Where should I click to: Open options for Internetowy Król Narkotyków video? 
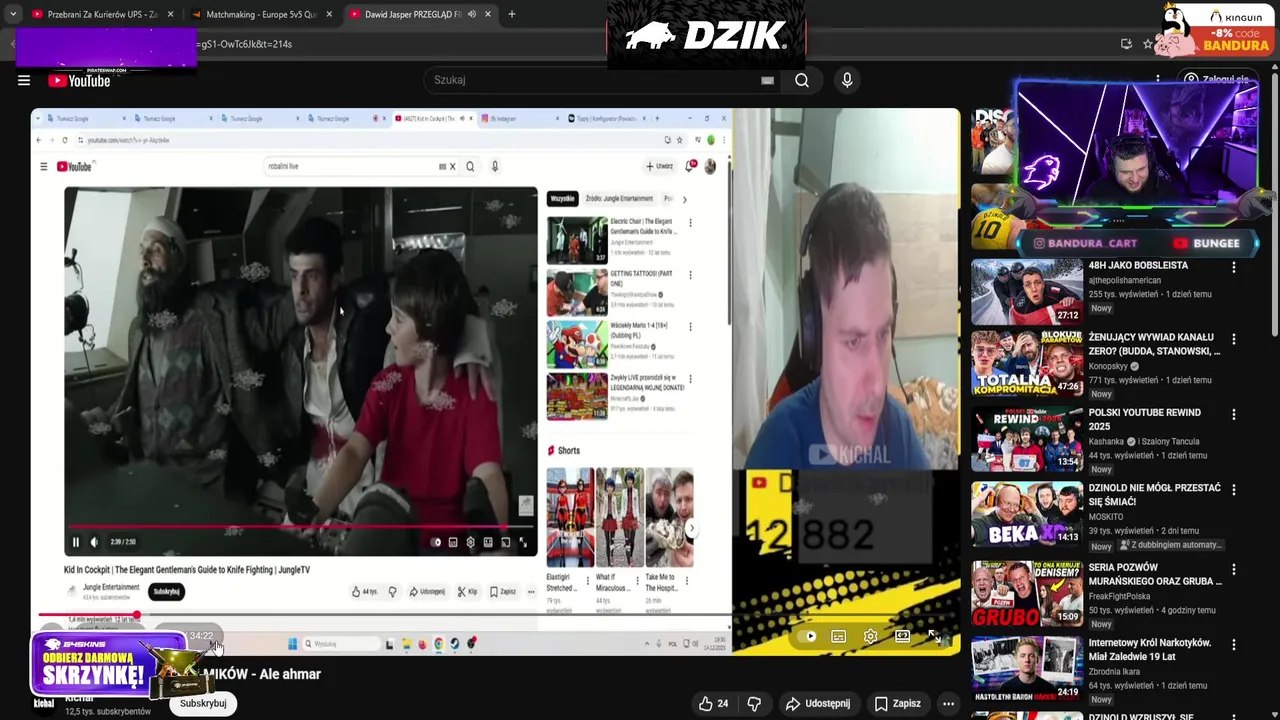click(1234, 645)
